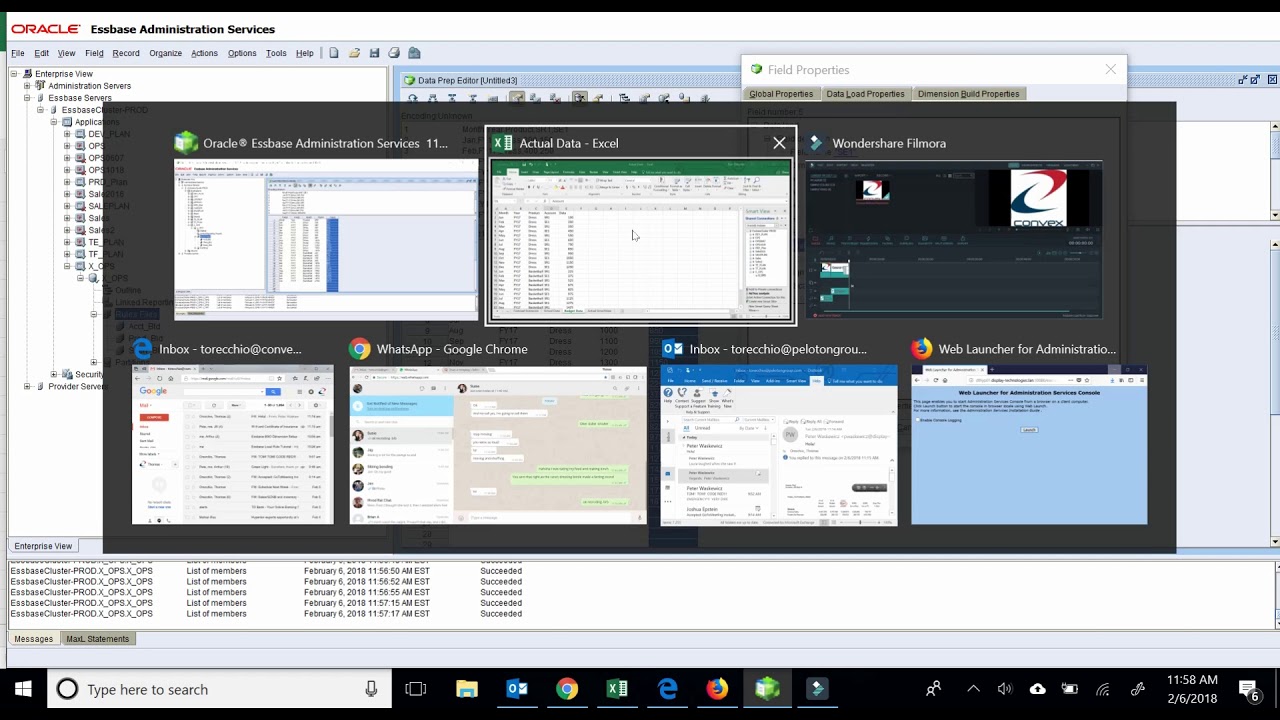
Task: Select Administration Servers in the tree
Action: pyautogui.click(x=89, y=86)
